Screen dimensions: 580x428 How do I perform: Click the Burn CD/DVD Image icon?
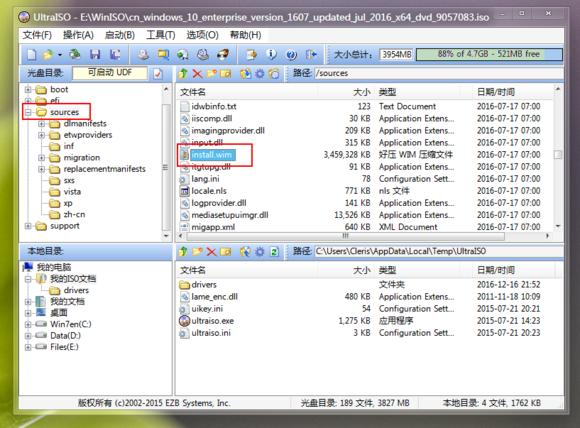click(223, 55)
